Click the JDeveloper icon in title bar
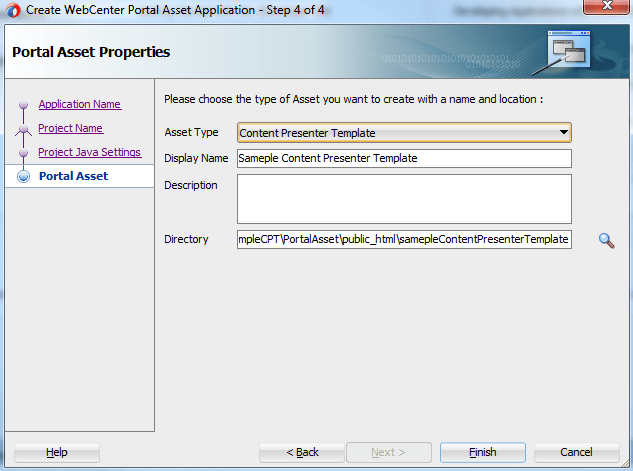This screenshot has height=471, width=633. coord(13,10)
